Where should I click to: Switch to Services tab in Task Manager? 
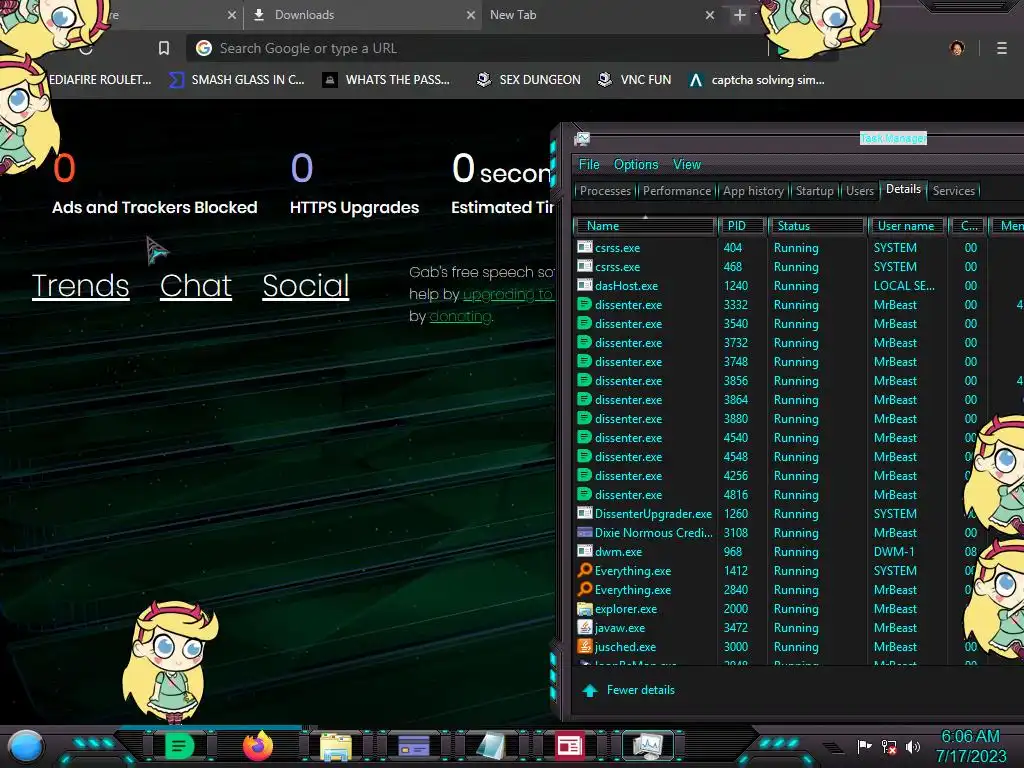[953, 191]
